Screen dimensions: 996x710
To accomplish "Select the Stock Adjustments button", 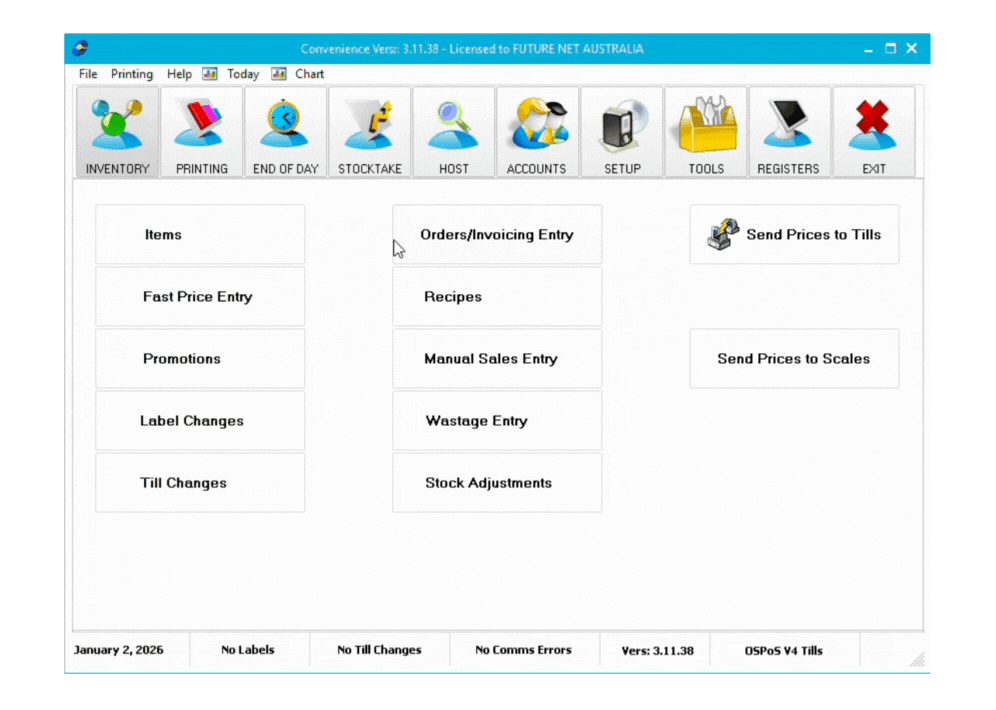I will (x=497, y=483).
